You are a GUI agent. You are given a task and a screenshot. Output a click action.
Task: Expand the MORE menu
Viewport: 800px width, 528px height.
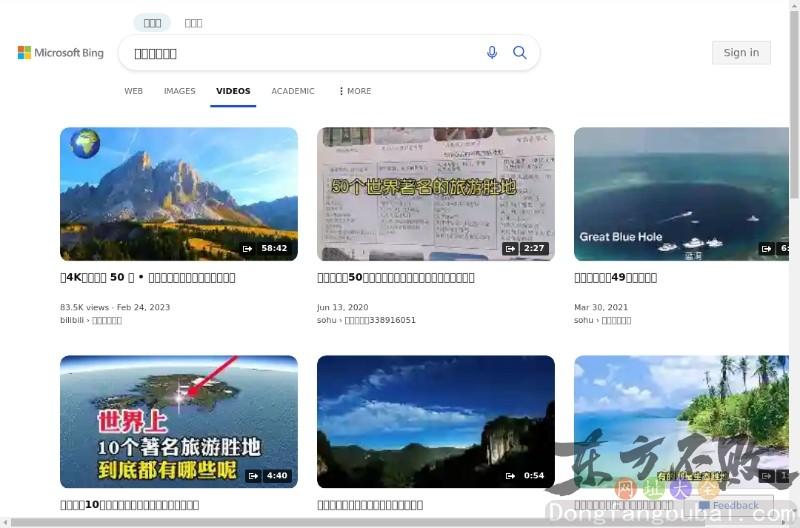[x=355, y=91]
